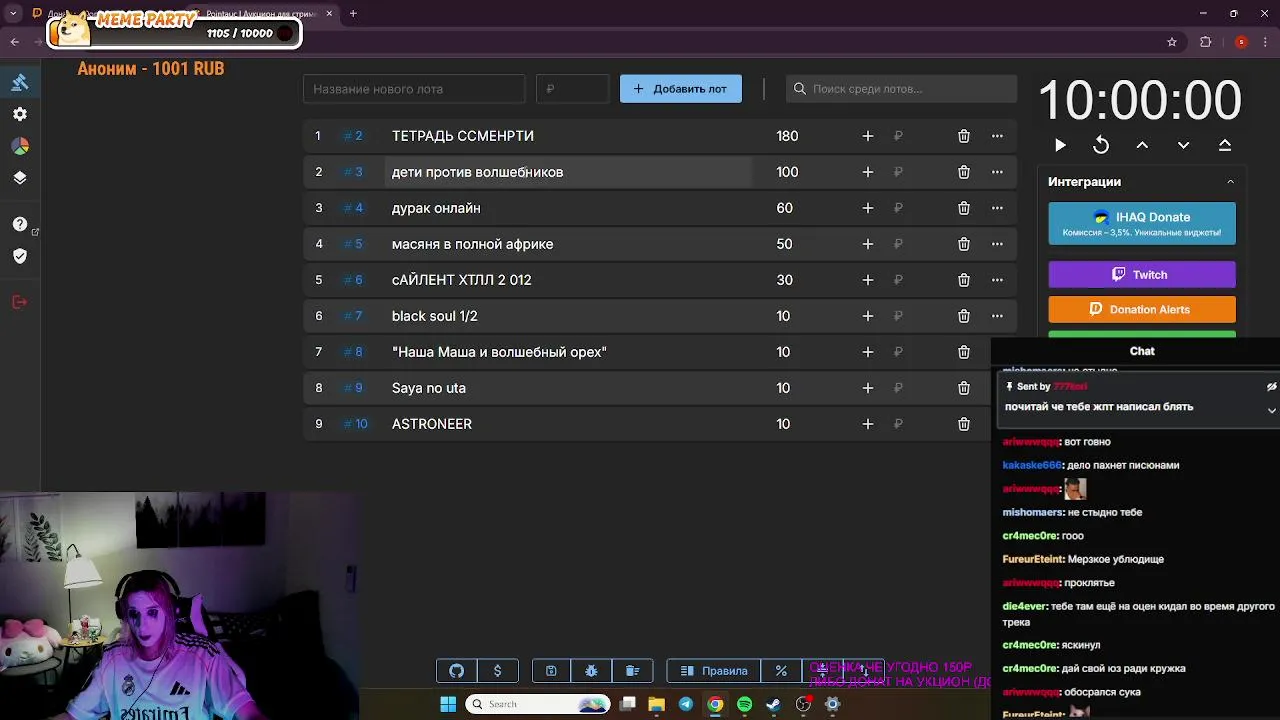The height and width of the screenshot is (720, 1280).
Task: Close the Pointauc browser tab
Action: click(x=329, y=14)
